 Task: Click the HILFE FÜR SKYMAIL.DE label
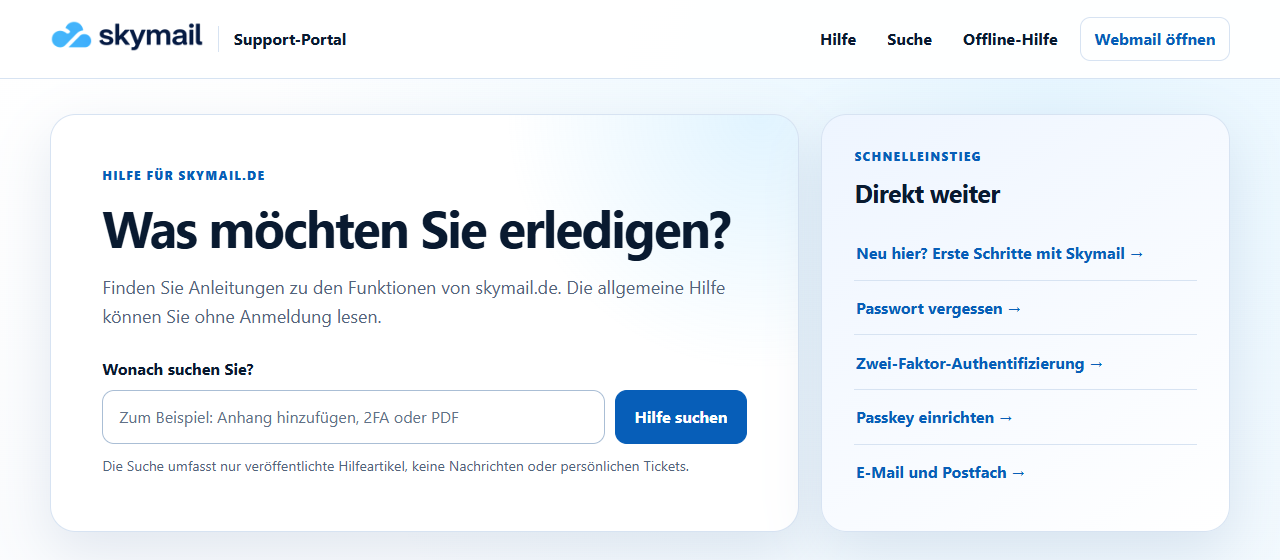tap(184, 176)
